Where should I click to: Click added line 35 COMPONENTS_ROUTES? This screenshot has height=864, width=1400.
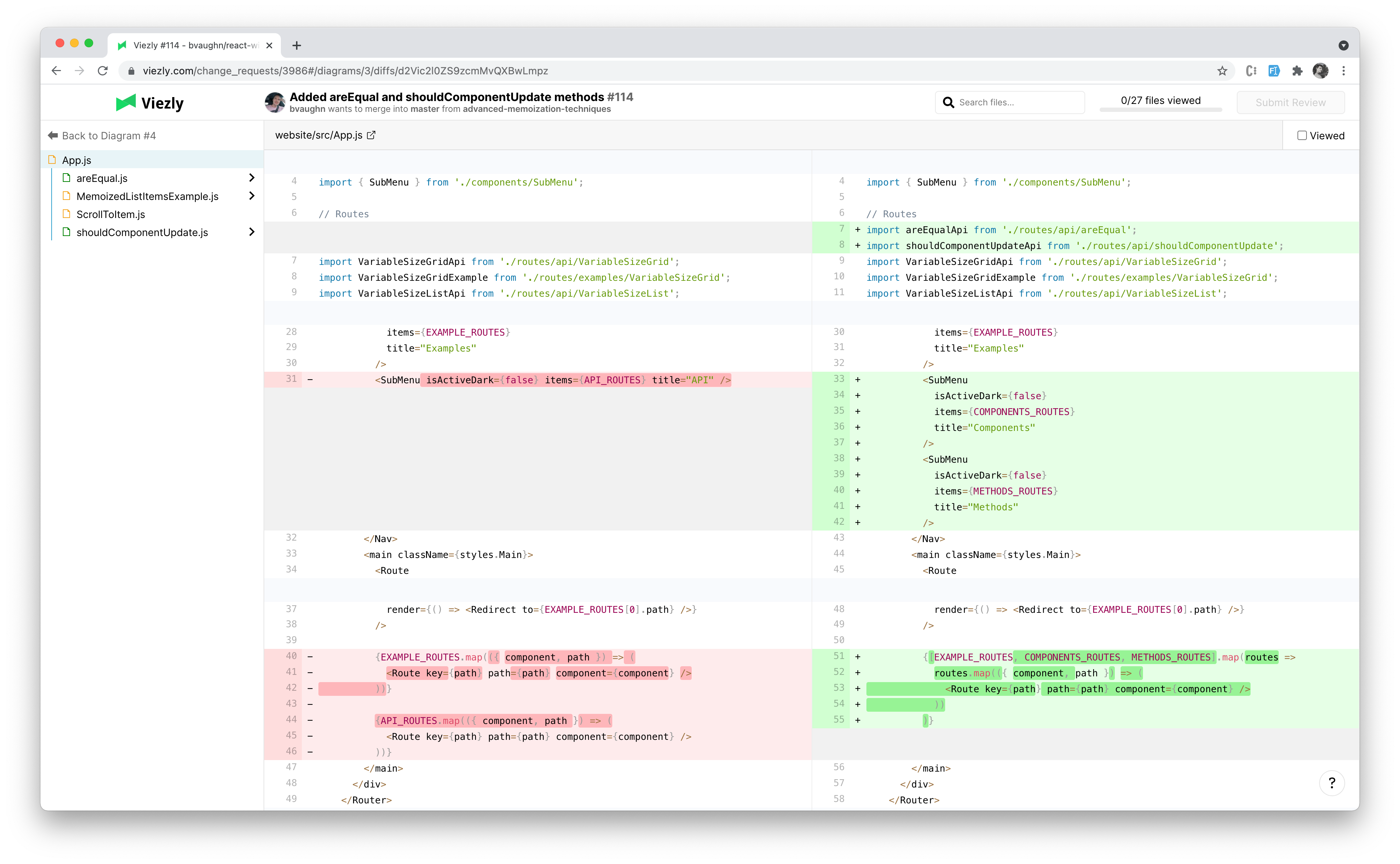[x=1086, y=411]
